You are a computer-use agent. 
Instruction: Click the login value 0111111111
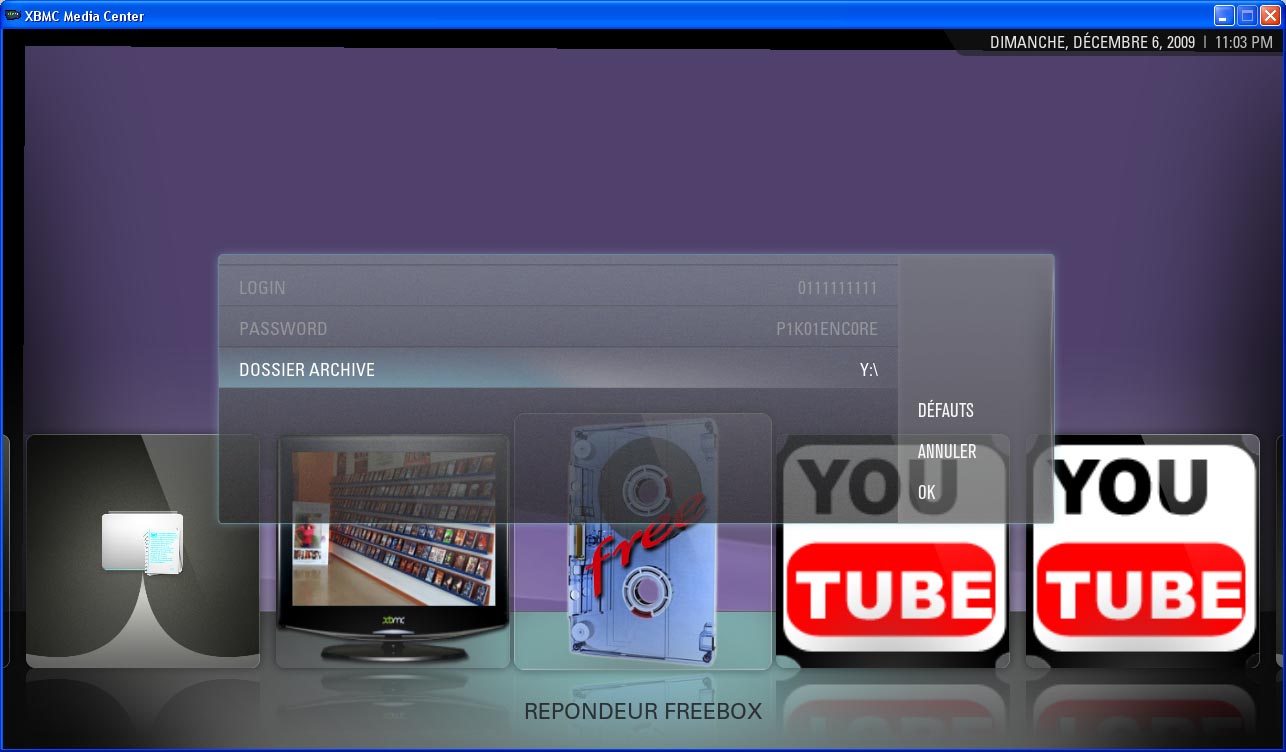pyautogui.click(x=837, y=288)
